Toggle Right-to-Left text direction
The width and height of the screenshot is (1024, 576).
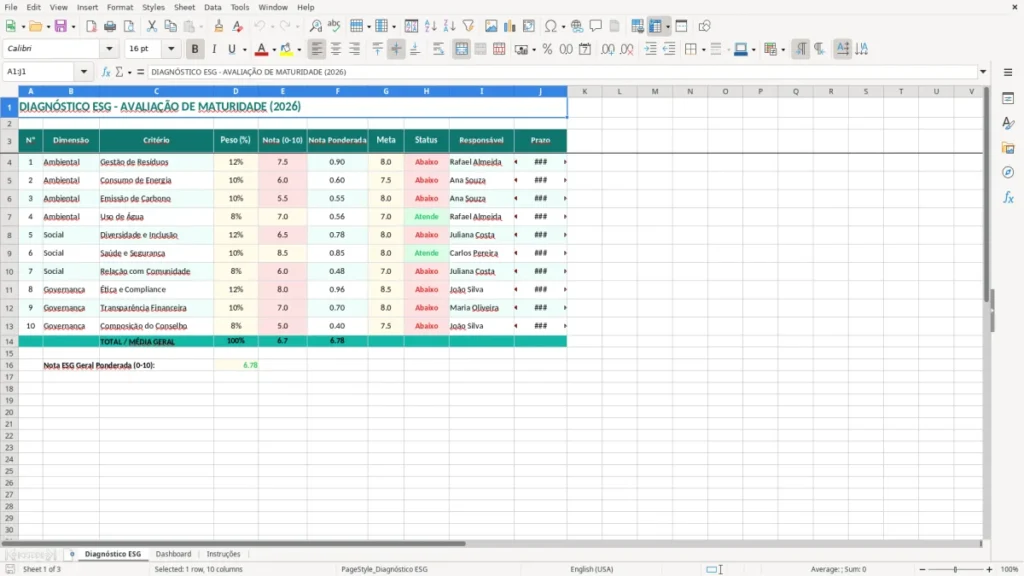[820, 49]
